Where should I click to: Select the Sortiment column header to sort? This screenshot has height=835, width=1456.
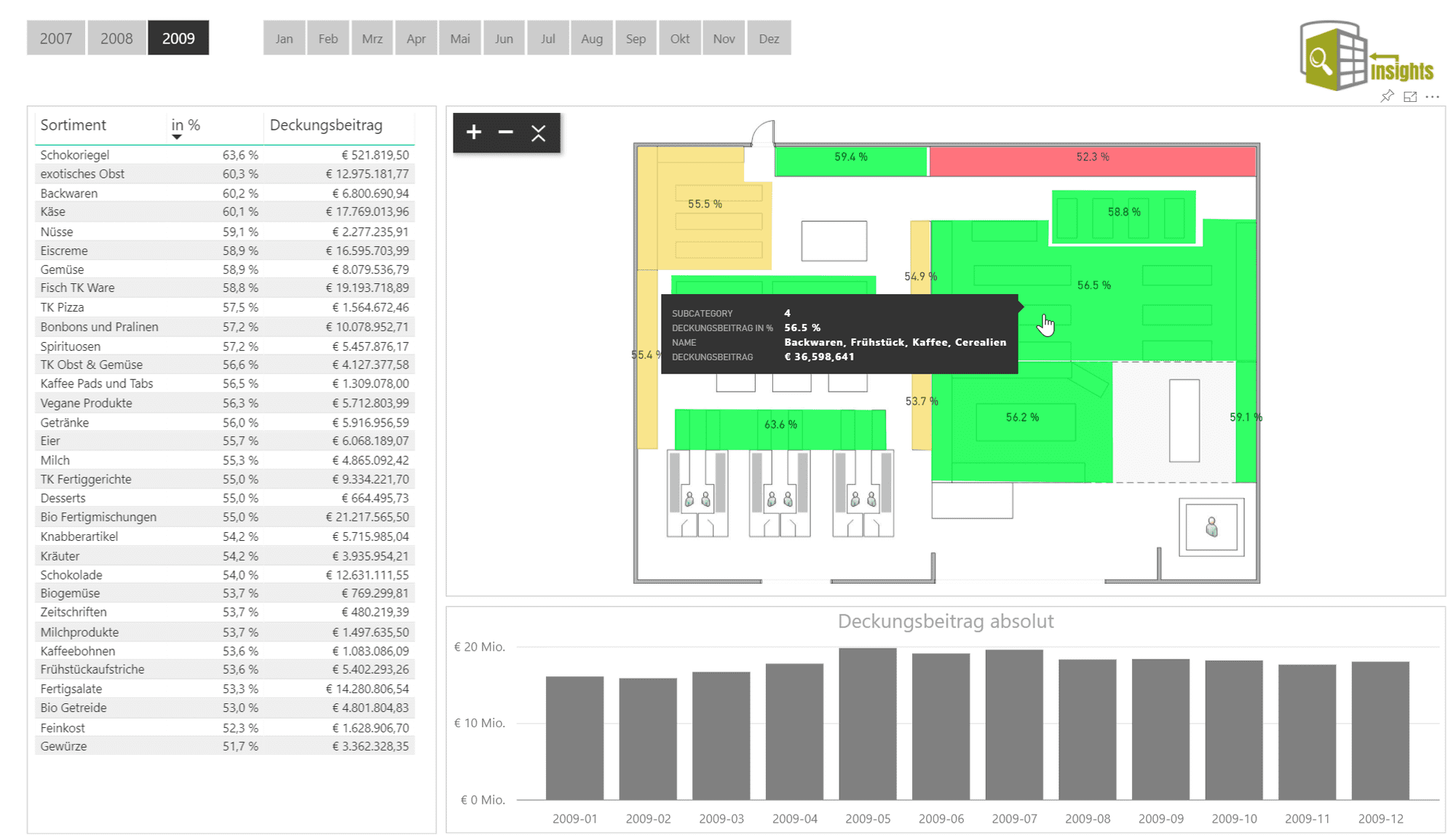tap(74, 125)
